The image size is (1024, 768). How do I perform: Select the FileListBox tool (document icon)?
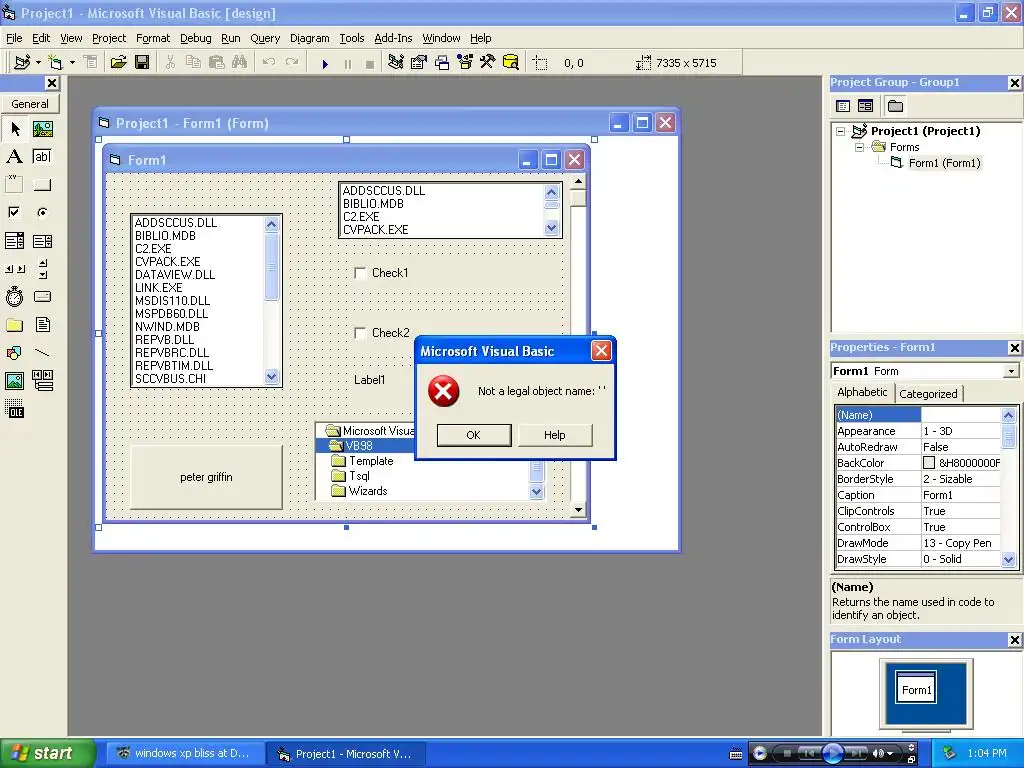(x=42, y=325)
